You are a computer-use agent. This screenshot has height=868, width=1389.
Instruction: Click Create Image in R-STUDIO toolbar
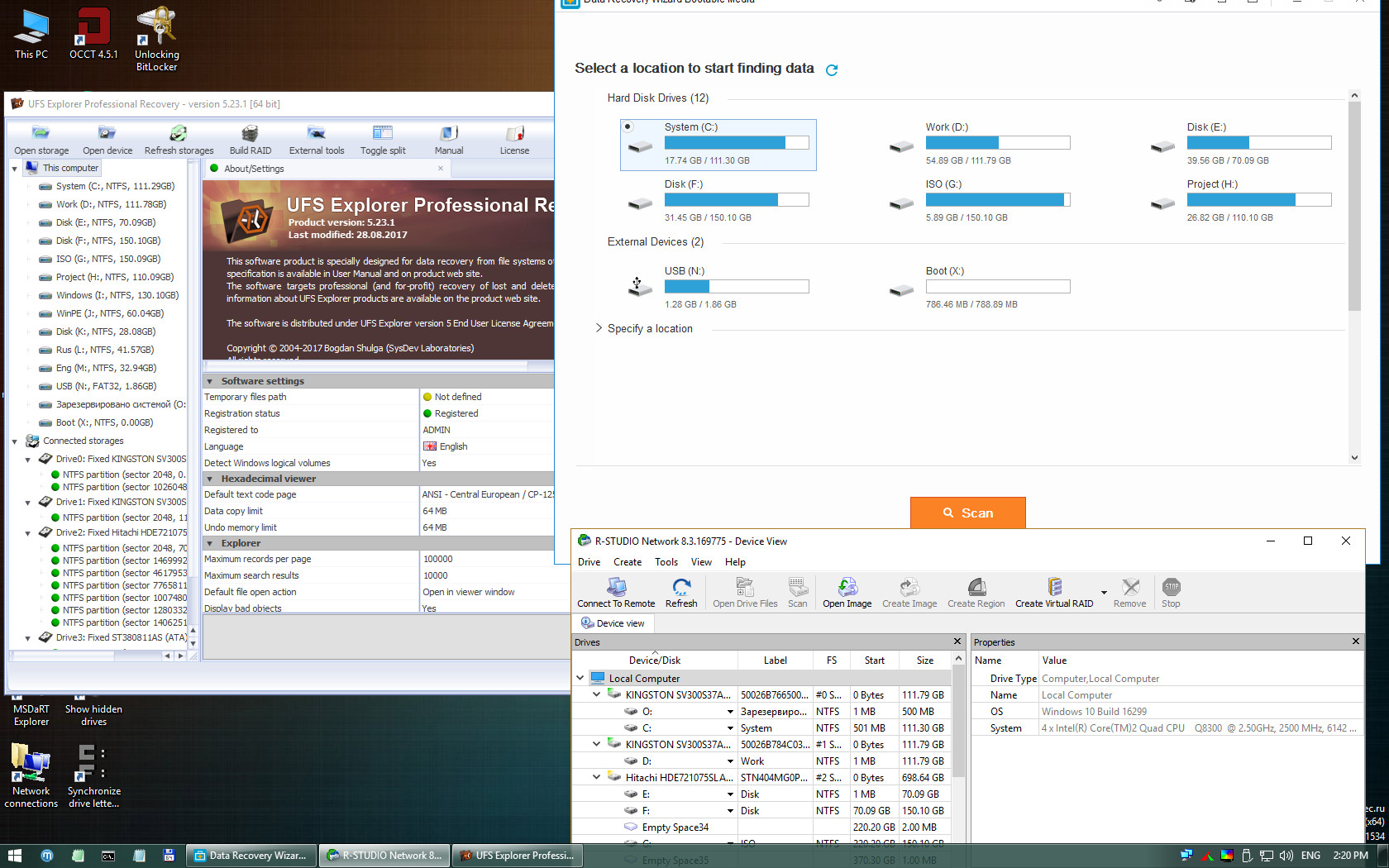[909, 593]
